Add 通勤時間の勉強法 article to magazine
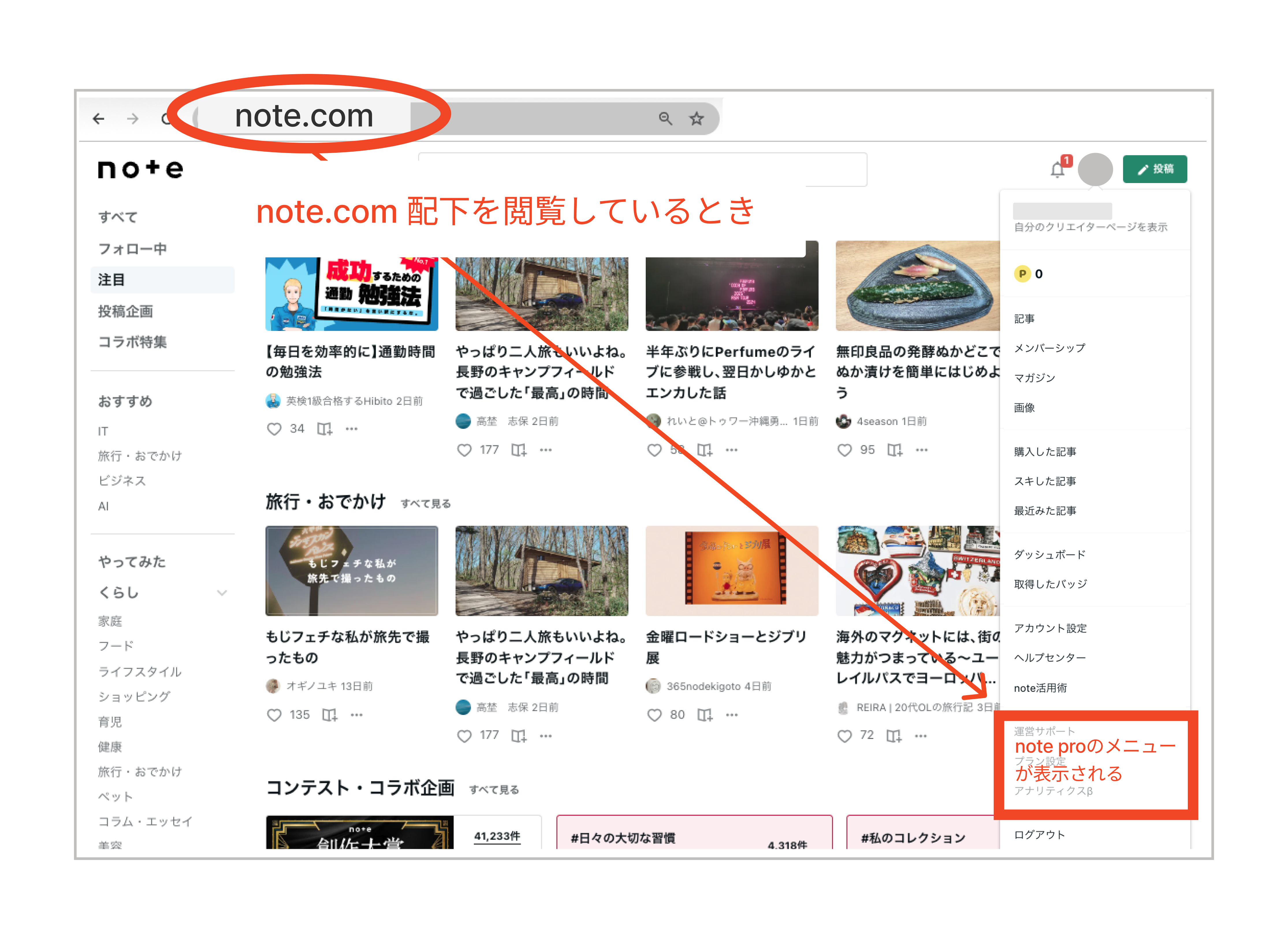1288x934 pixels. (x=324, y=429)
